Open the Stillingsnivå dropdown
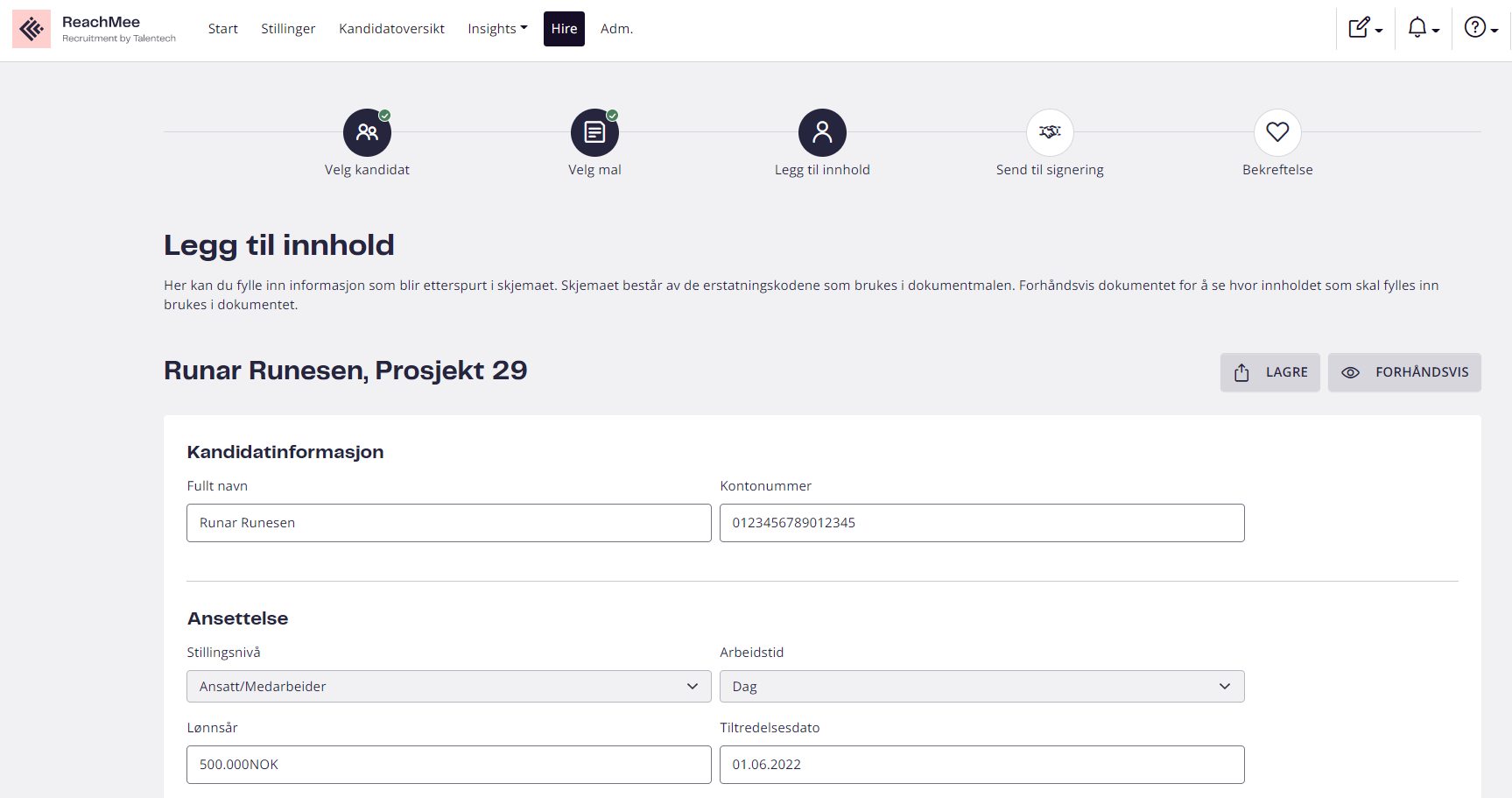Viewport: 1512px width, 798px height. point(449,687)
